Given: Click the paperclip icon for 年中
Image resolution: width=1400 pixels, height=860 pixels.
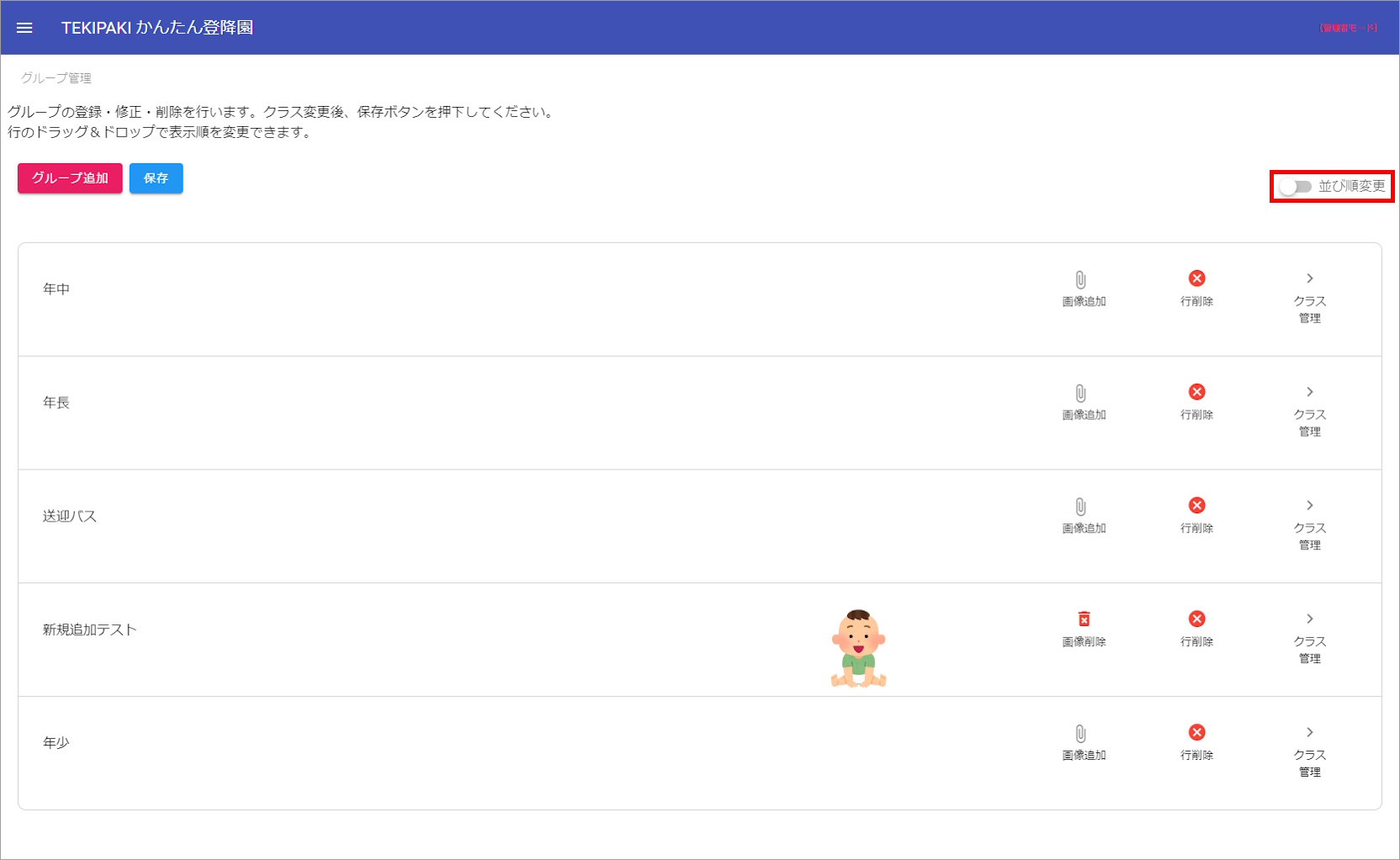Looking at the screenshot, I should (x=1080, y=279).
